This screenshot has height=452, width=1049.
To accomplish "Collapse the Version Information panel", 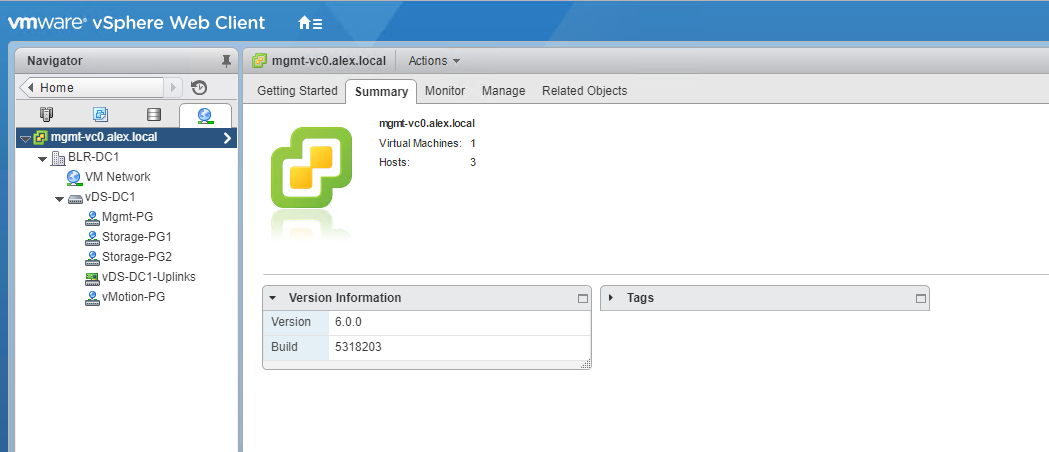I will tap(272, 298).
